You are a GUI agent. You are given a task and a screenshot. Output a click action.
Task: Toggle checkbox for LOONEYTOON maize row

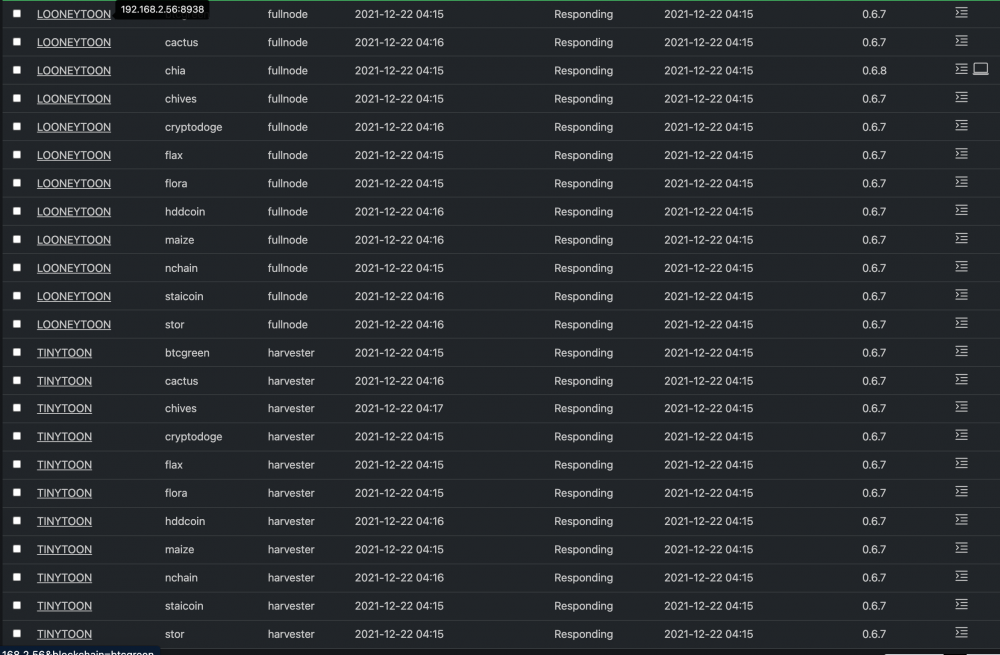pyautogui.click(x=17, y=239)
